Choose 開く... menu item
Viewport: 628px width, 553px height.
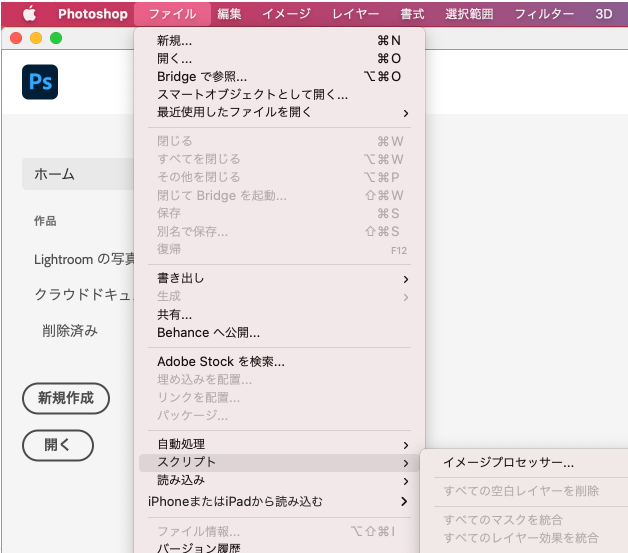coord(279,58)
